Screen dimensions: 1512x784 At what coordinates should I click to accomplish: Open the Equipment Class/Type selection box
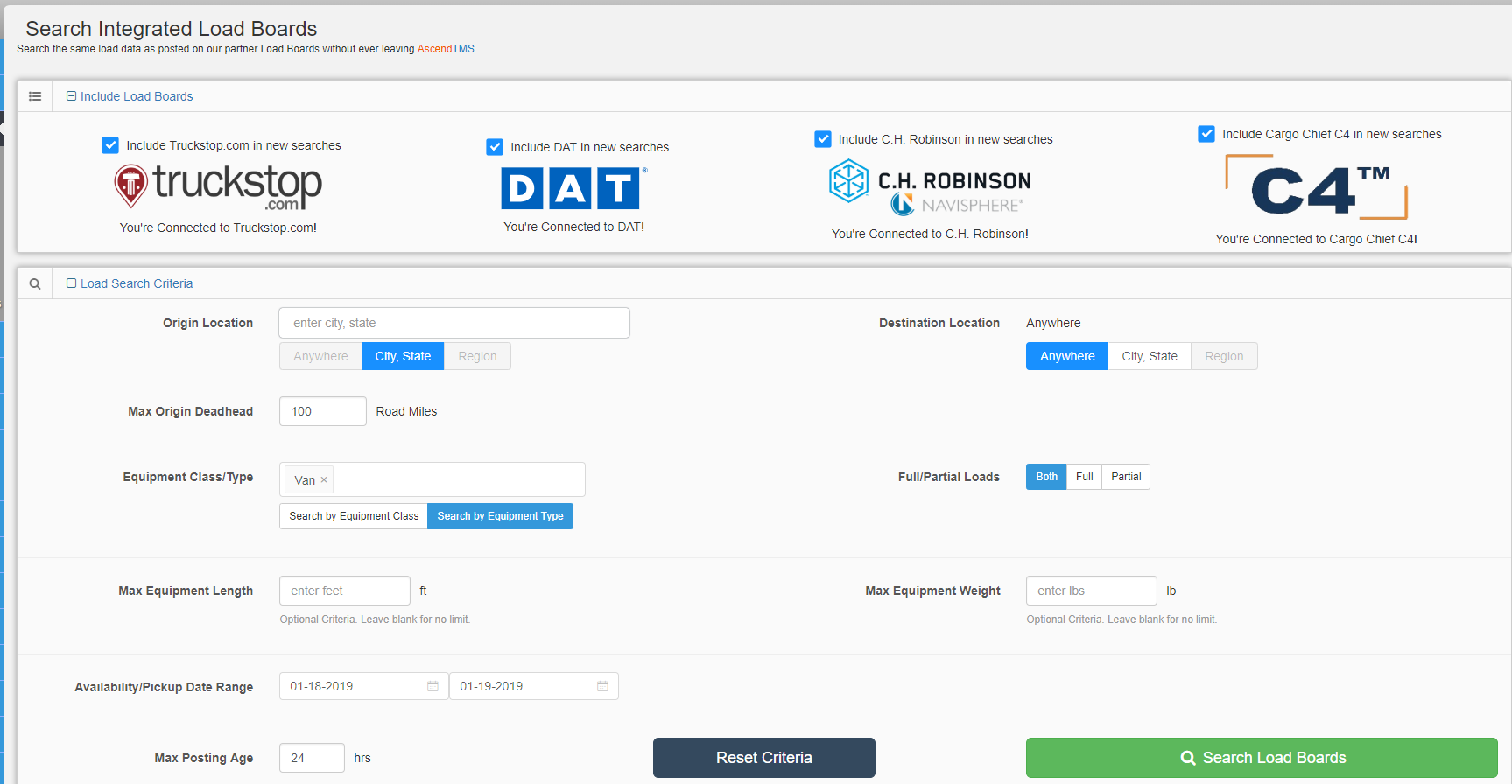coord(455,479)
